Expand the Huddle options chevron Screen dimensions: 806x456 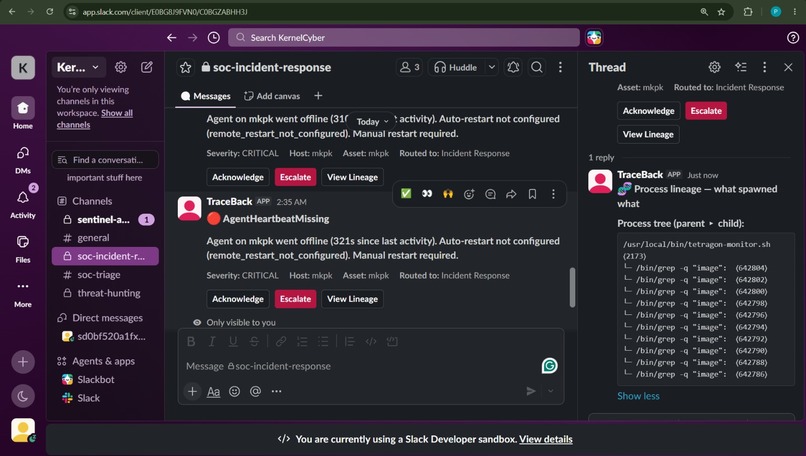click(x=491, y=67)
